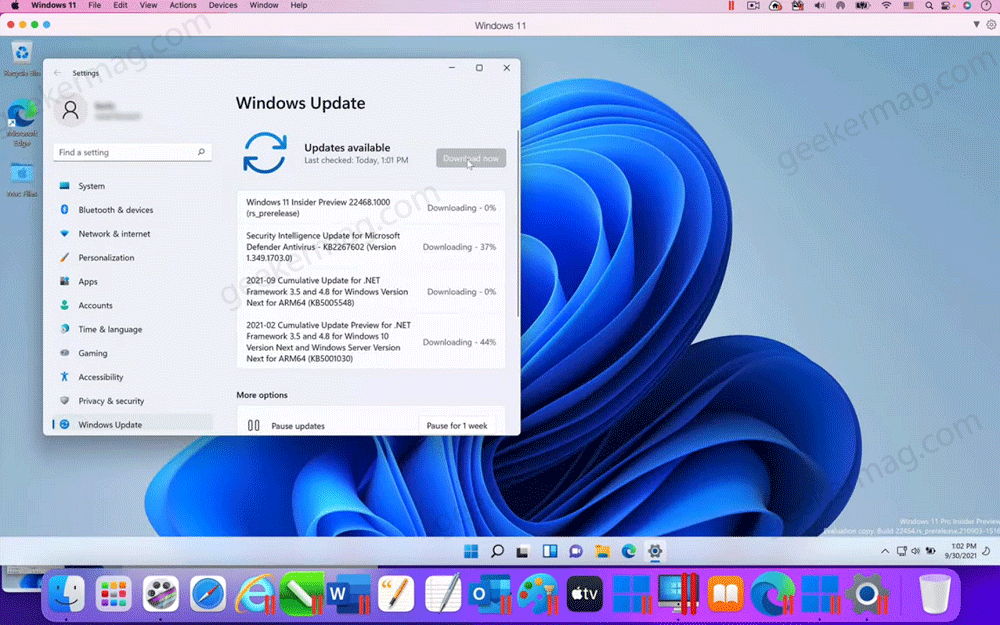Screen dimensions: 1000x625
Task: Open the Pause for 1 week selector
Action: [x=457, y=425]
